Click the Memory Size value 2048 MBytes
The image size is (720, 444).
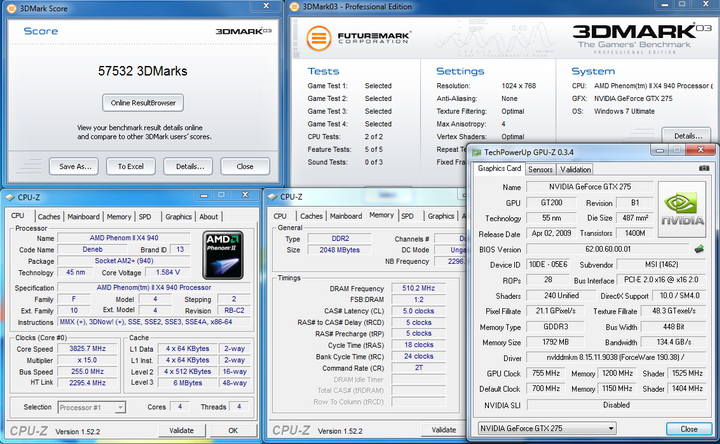click(339, 250)
